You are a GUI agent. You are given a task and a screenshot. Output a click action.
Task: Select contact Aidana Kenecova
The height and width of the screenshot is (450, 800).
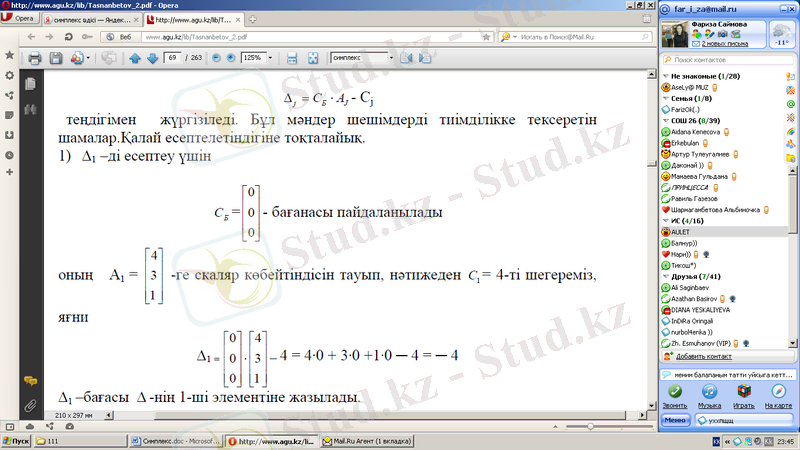(x=695, y=132)
